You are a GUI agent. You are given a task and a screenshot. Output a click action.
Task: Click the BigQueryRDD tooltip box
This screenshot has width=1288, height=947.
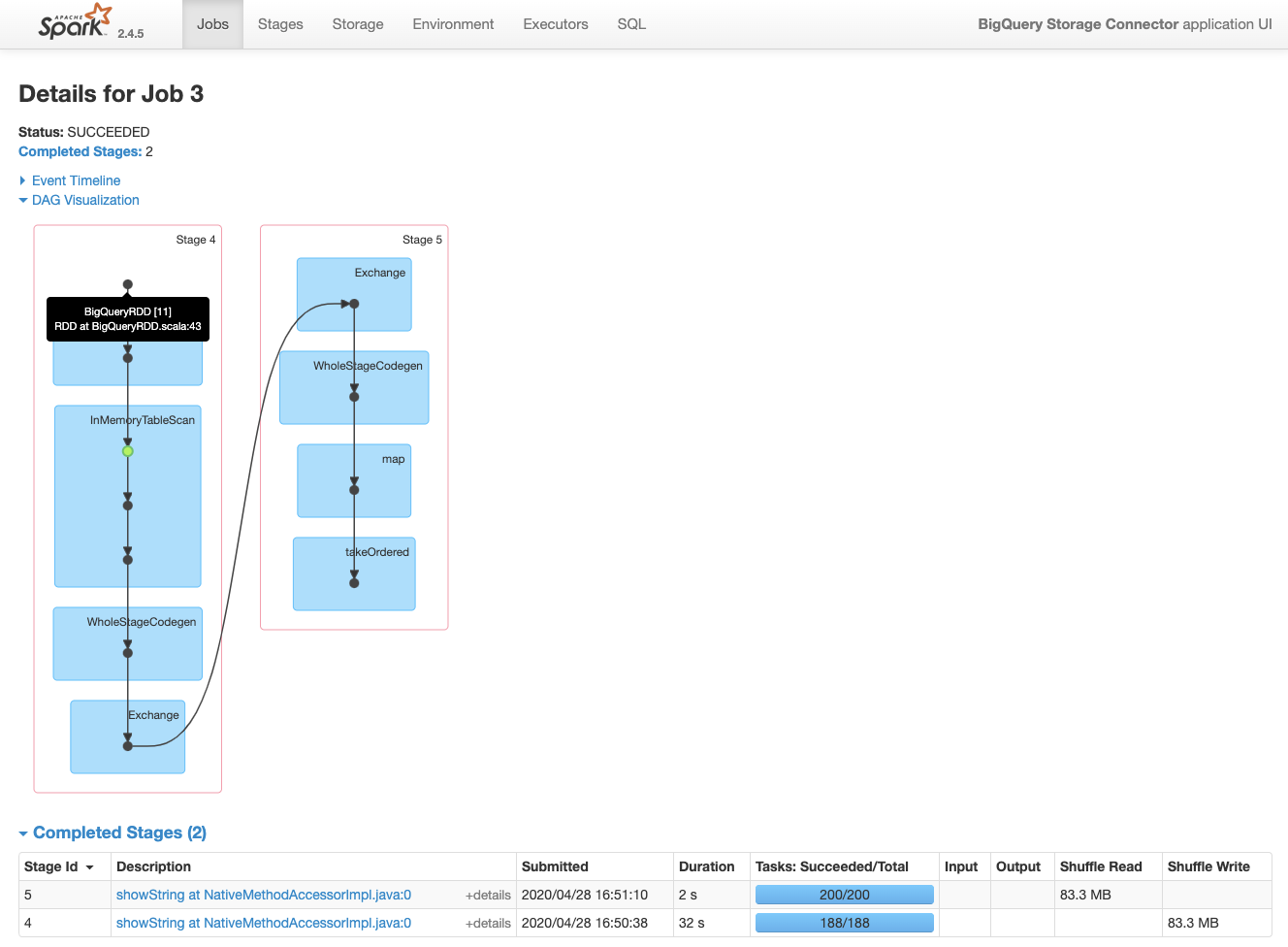tap(127, 319)
